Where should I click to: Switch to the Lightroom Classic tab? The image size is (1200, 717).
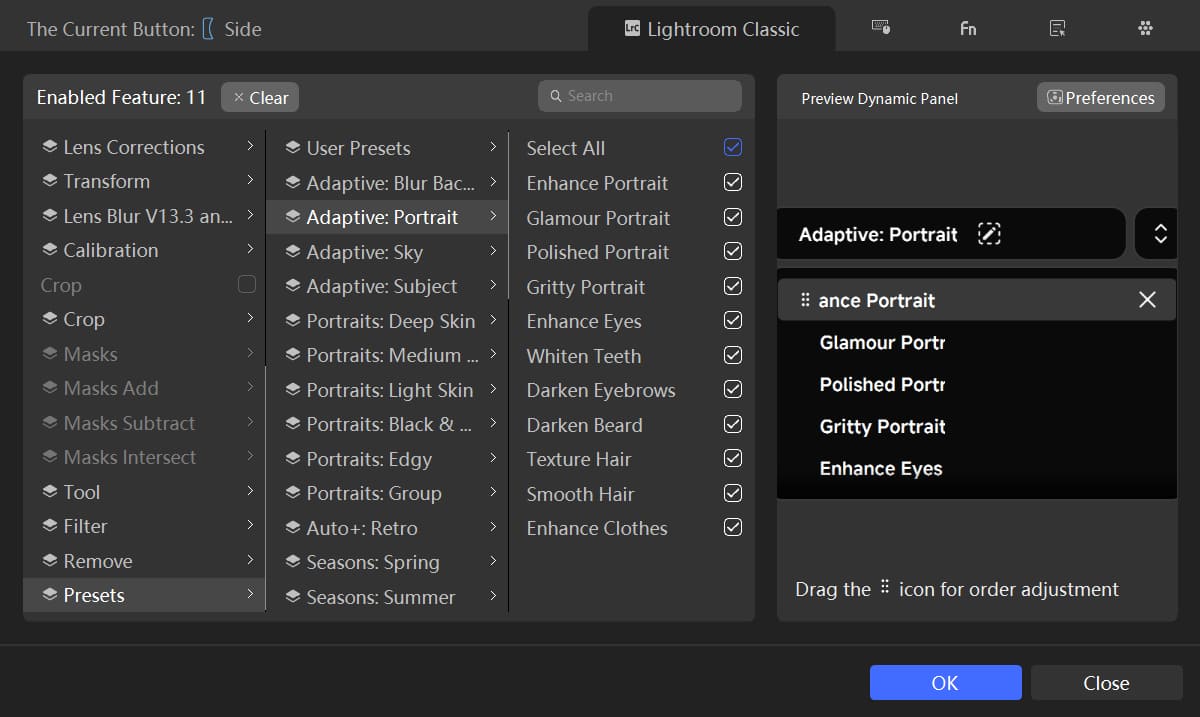[711, 29]
